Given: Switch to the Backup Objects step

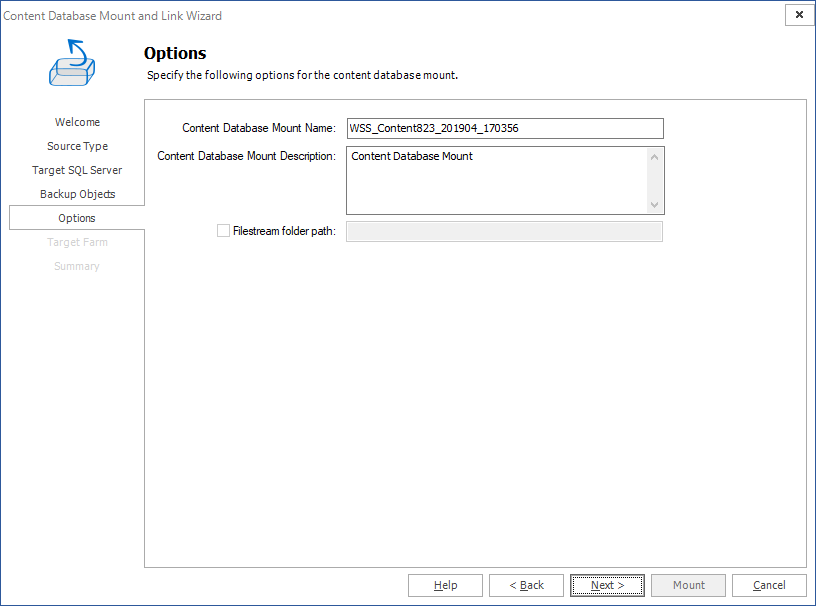Looking at the screenshot, I should pyautogui.click(x=77, y=194).
